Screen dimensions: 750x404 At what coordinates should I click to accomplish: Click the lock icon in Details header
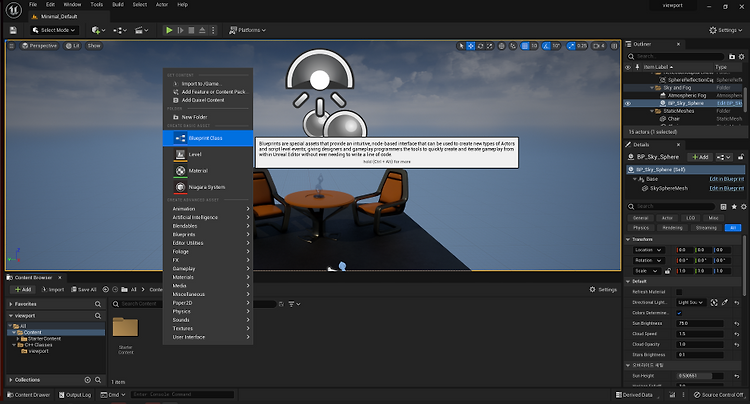[741, 157]
